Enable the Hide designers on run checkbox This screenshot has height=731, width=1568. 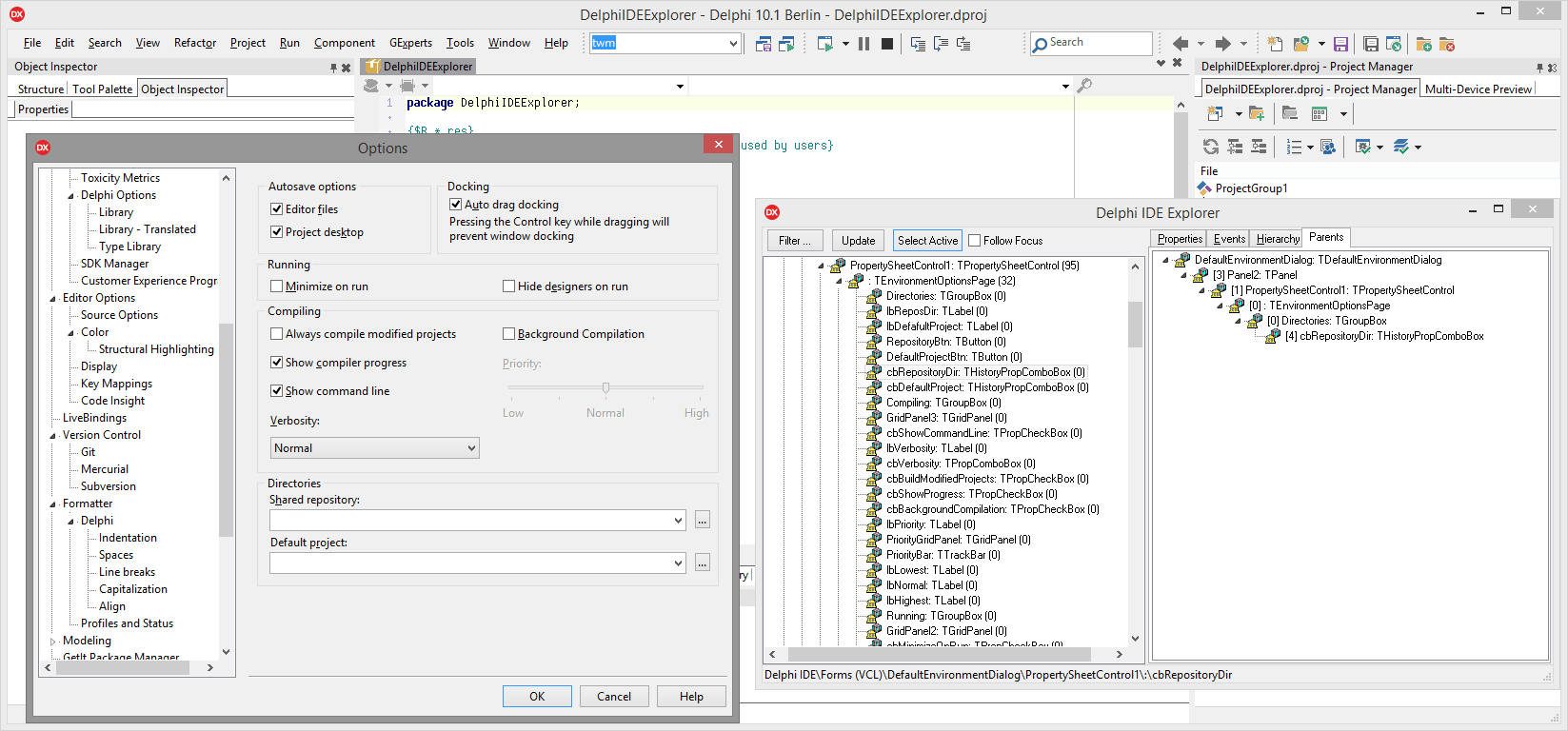click(x=509, y=286)
